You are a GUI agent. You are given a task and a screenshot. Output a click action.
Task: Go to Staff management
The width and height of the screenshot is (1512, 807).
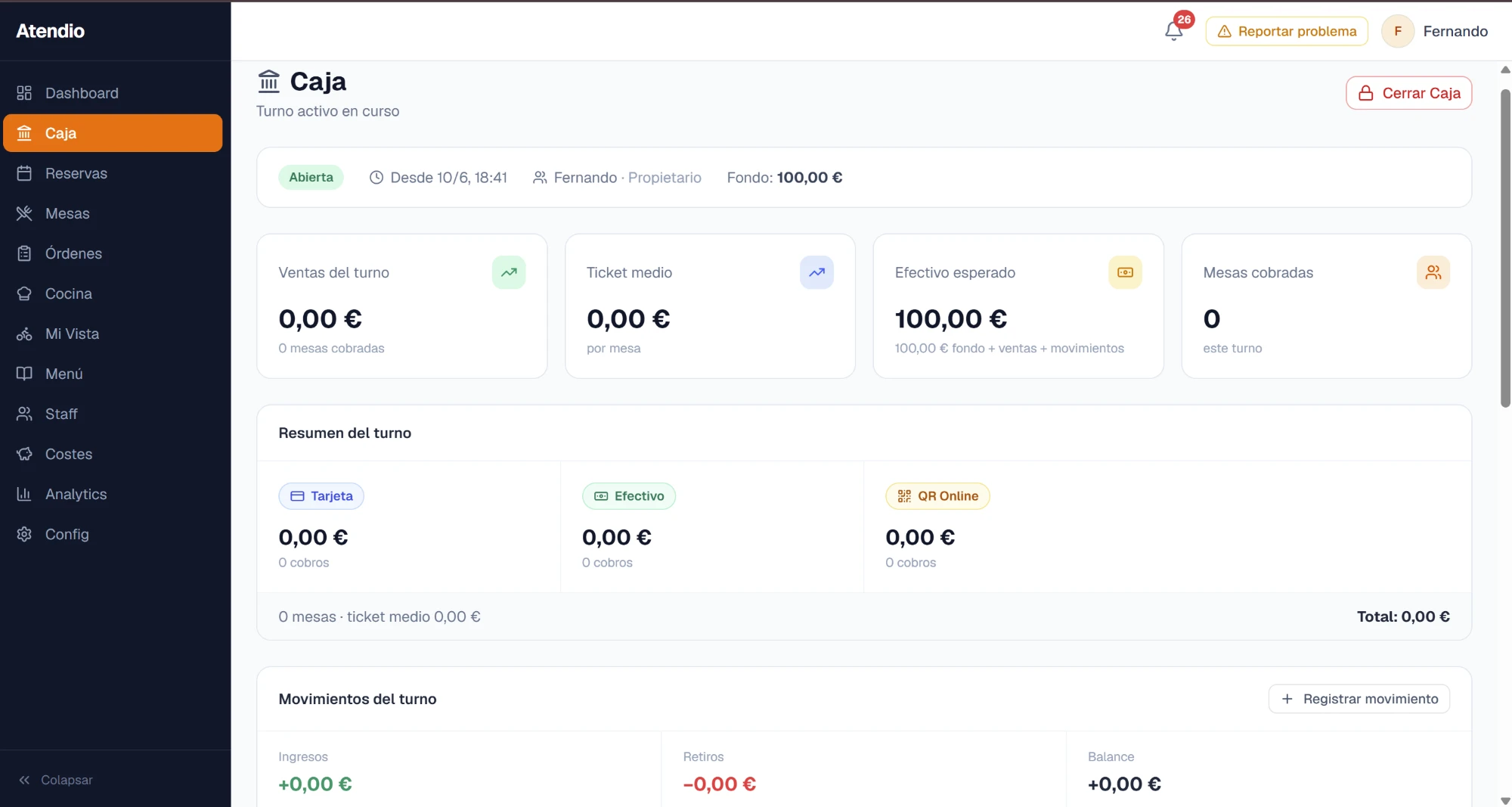point(113,414)
